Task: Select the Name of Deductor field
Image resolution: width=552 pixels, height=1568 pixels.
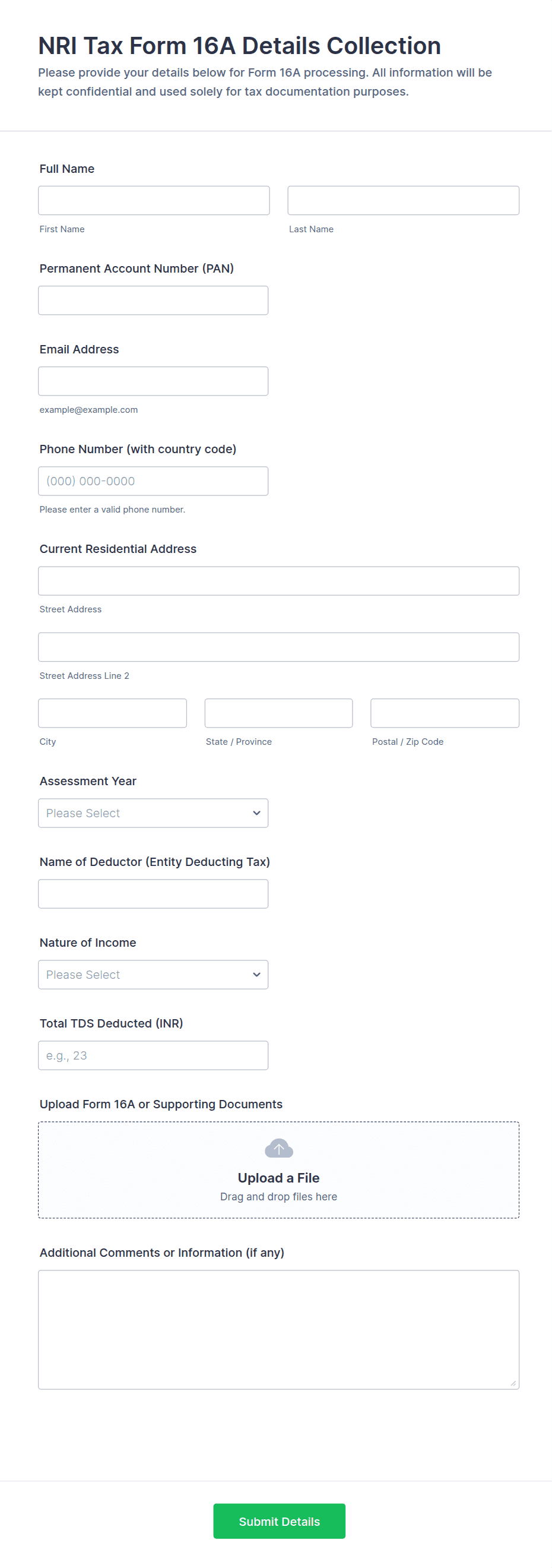Action: [x=153, y=893]
